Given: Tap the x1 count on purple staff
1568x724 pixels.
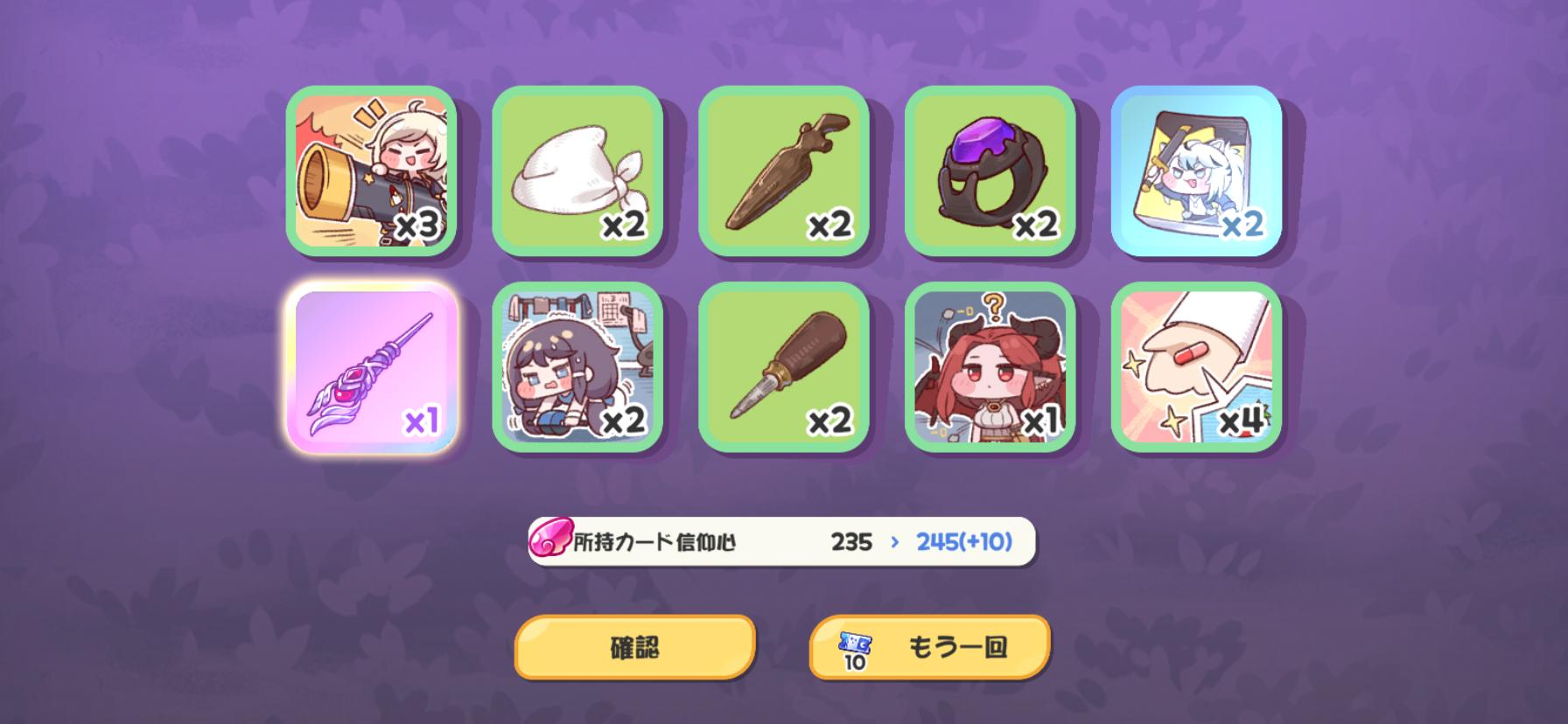Looking at the screenshot, I should point(421,422).
